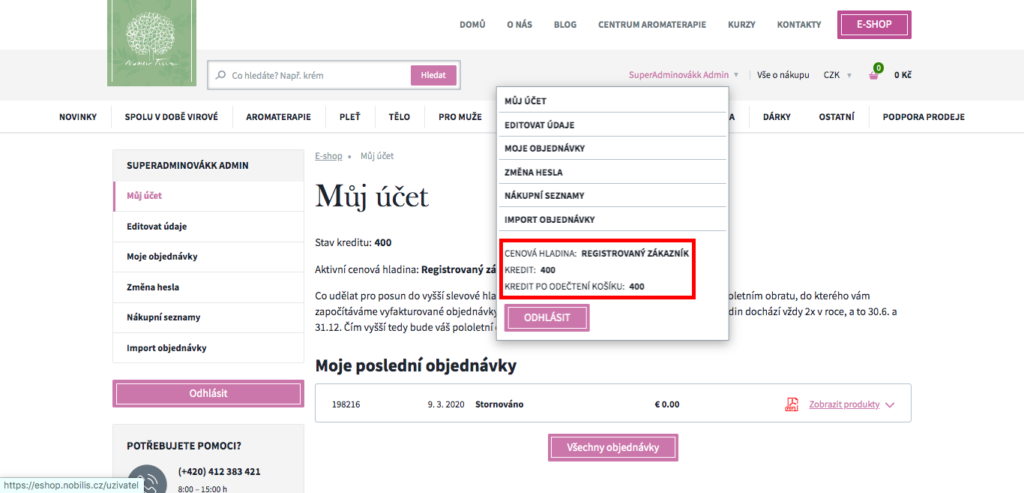1024x493 pixels.
Task: Open the shopping cart basket icon
Action: tap(874, 74)
